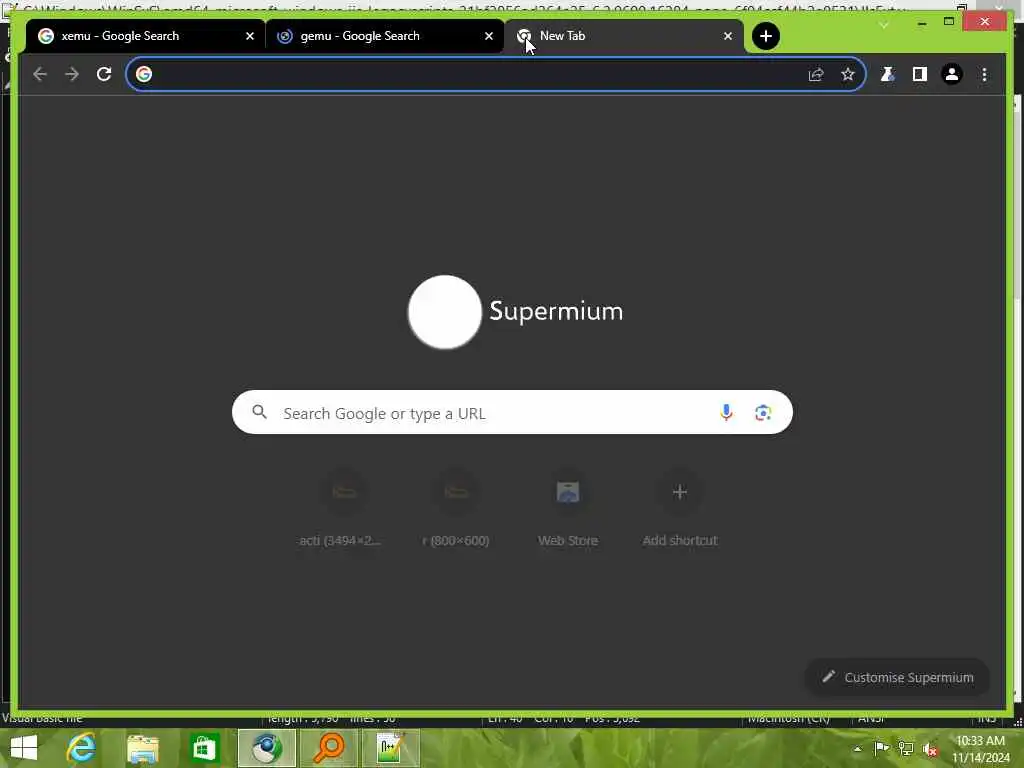Click the Google icon in address bar
This screenshot has width=1024, height=768.
pos(144,74)
